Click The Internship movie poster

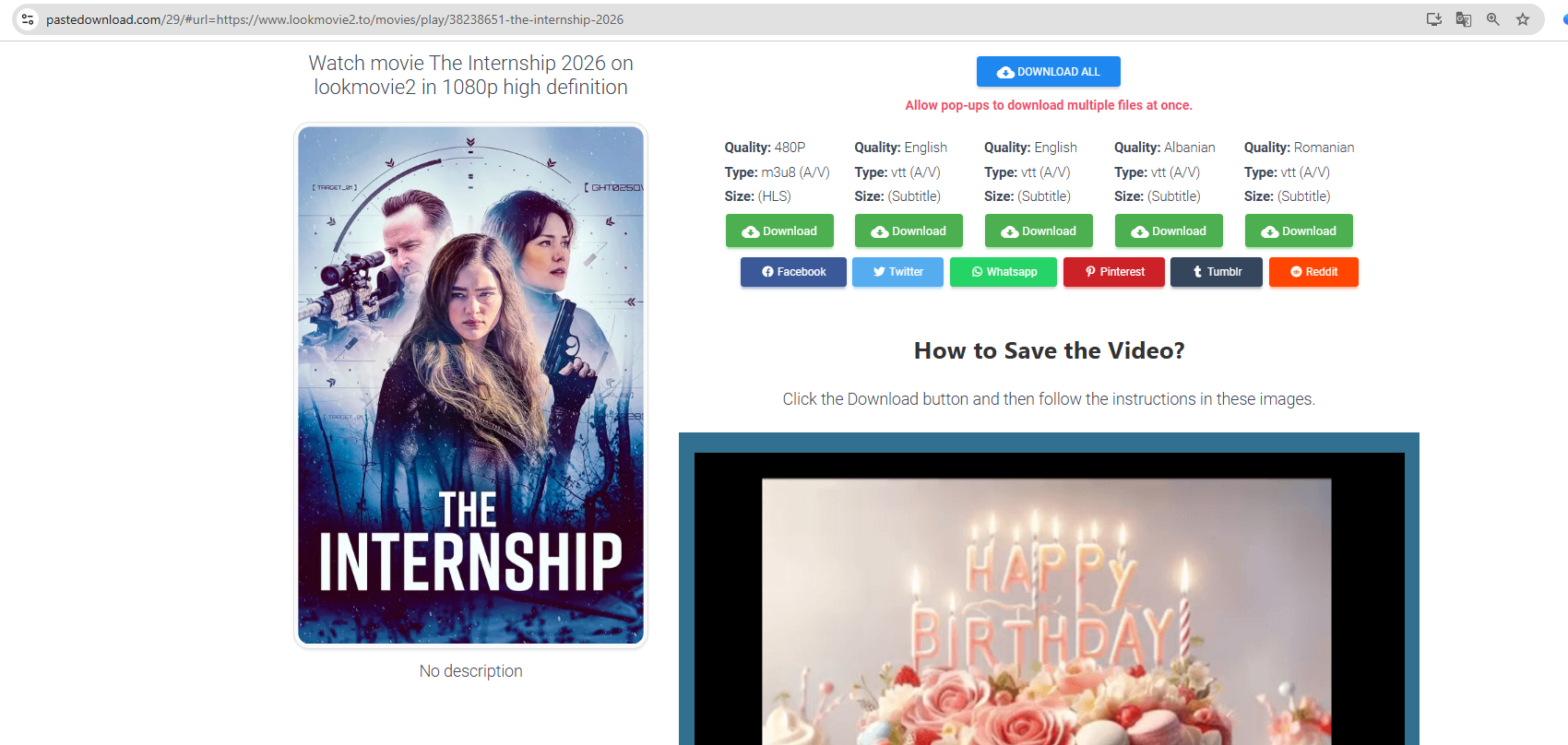point(470,384)
